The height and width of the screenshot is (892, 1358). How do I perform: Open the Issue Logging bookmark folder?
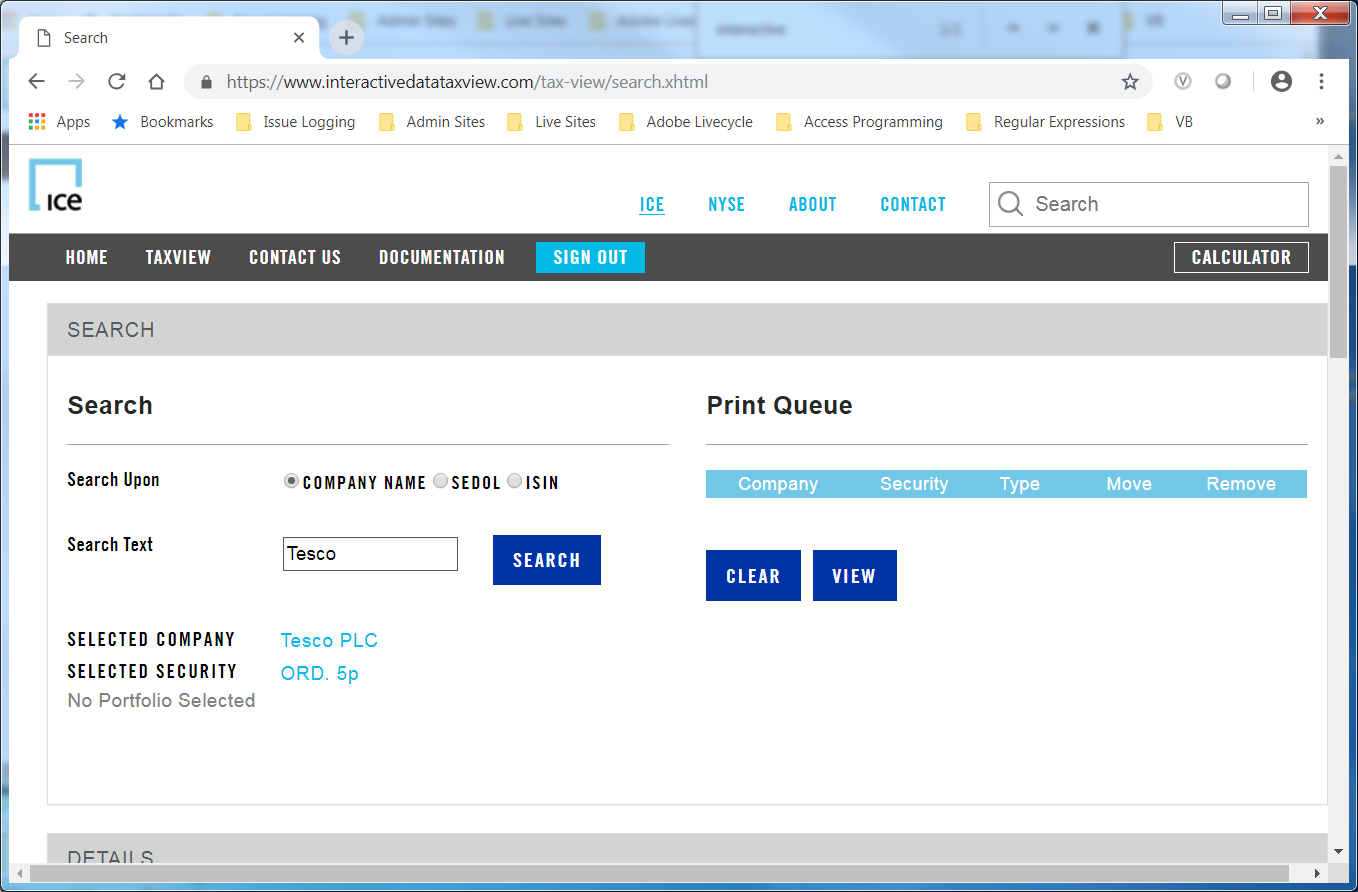296,122
